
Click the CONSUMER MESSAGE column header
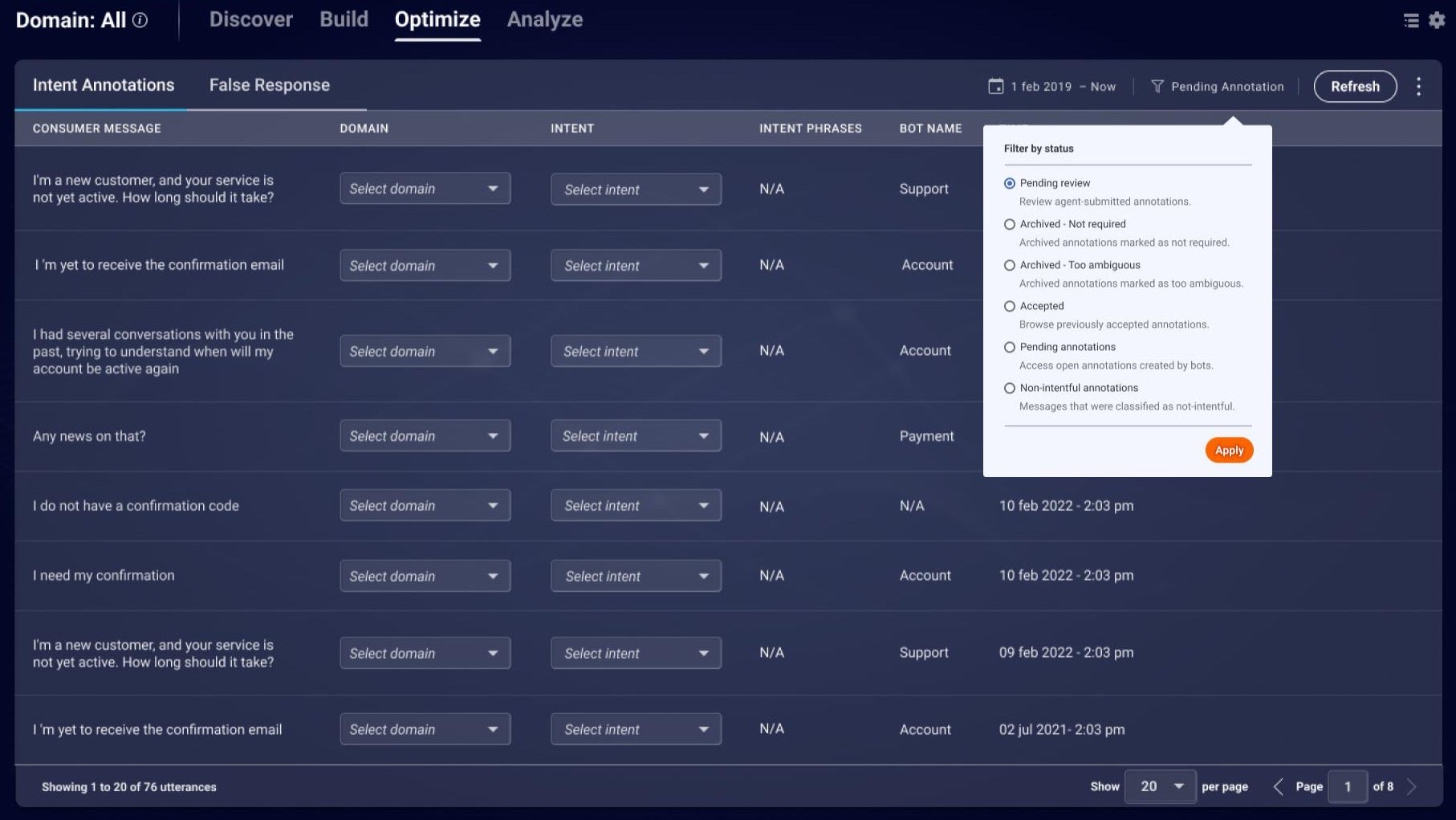click(x=97, y=129)
